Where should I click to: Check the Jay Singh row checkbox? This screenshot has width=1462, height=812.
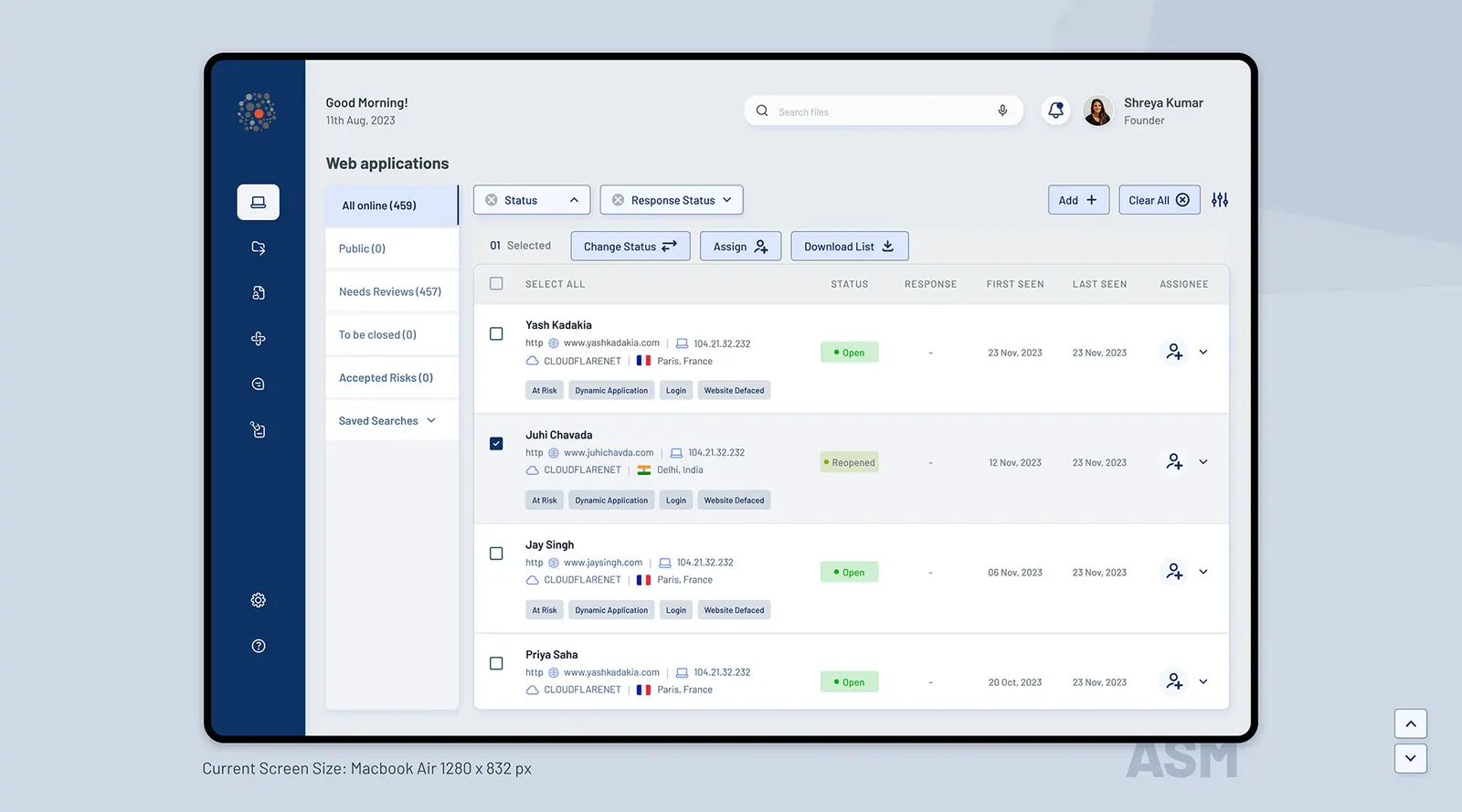(496, 554)
